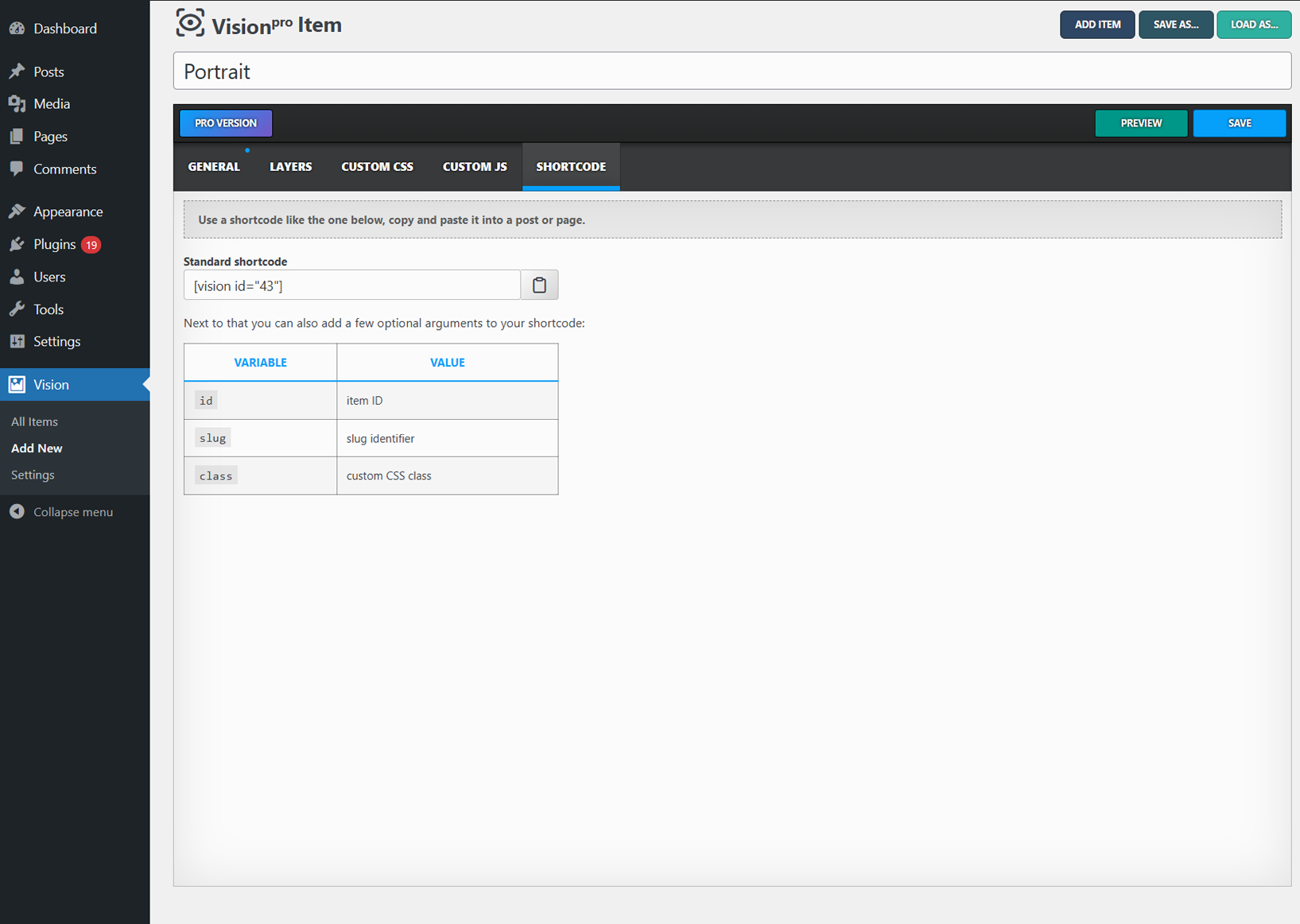Click the Plugins plug icon
This screenshot has height=924, width=1300.
[x=17, y=244]
